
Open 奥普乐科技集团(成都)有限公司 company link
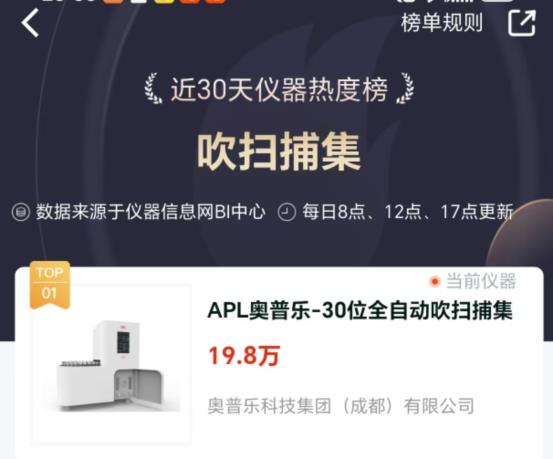[x=341, y=406]
